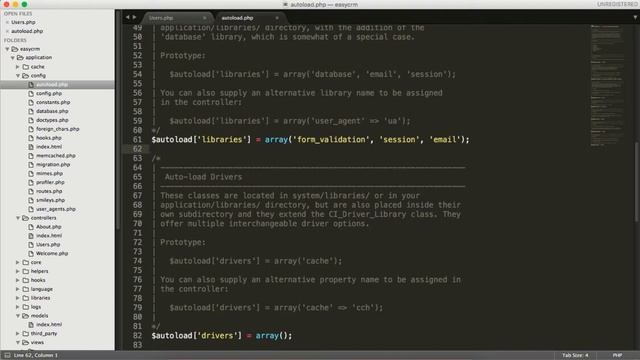Collapse the config folder
The image size is (640, 360).
pyautogui.click(x=18, y=76)
